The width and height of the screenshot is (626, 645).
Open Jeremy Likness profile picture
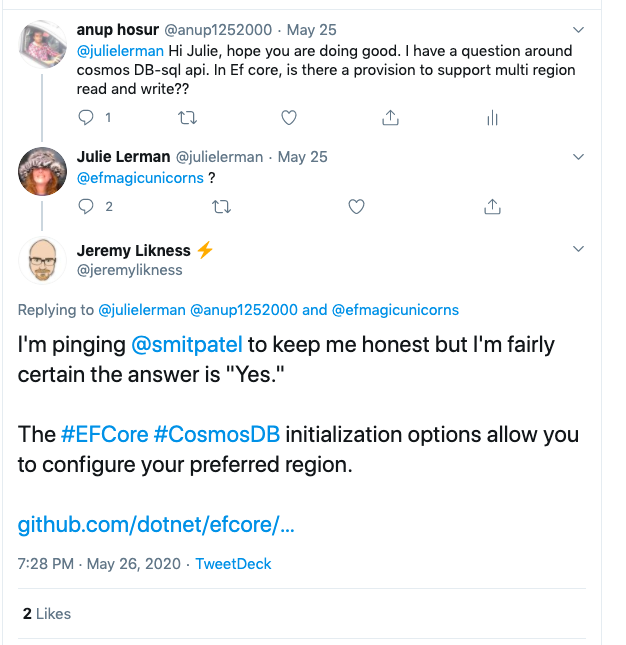tap(42, 261)
